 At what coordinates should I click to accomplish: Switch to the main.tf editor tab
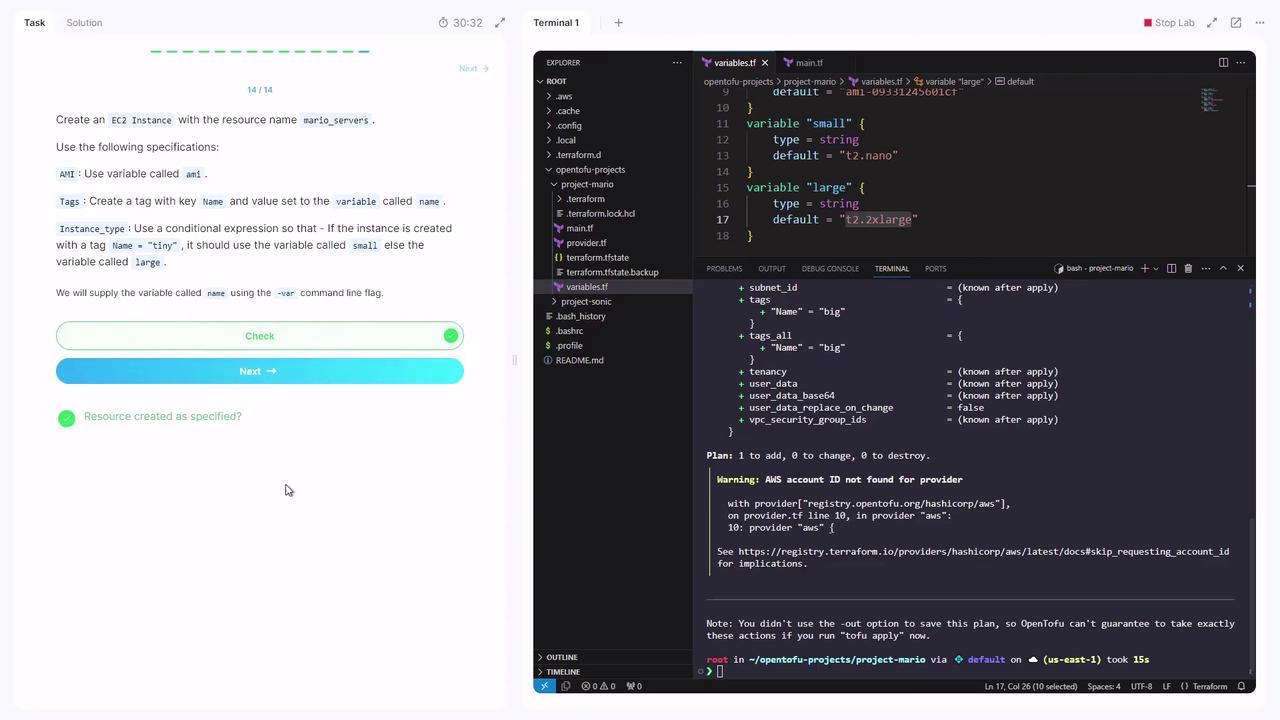click(808, 63)
